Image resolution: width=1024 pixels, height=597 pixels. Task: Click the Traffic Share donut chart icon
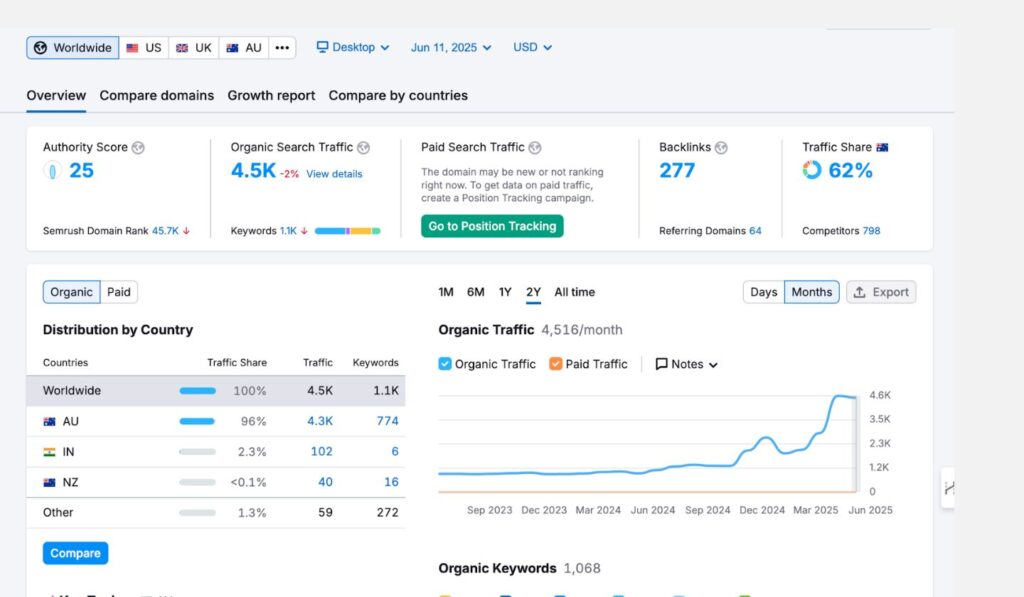pos(812,171)
